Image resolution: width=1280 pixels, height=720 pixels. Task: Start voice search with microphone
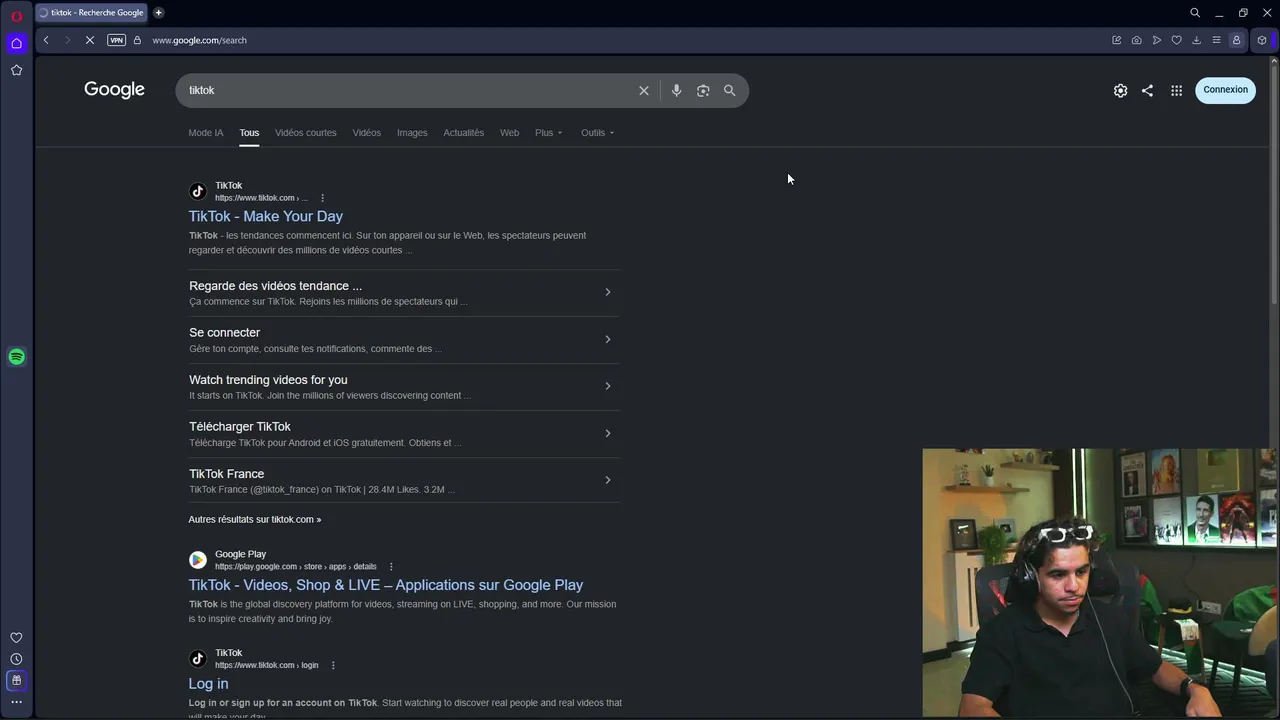[676, 90]
